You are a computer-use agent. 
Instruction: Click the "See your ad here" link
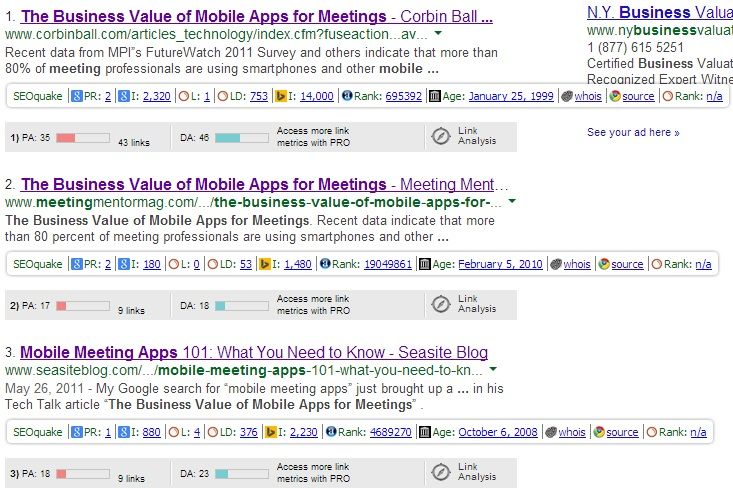pos(633,132)
